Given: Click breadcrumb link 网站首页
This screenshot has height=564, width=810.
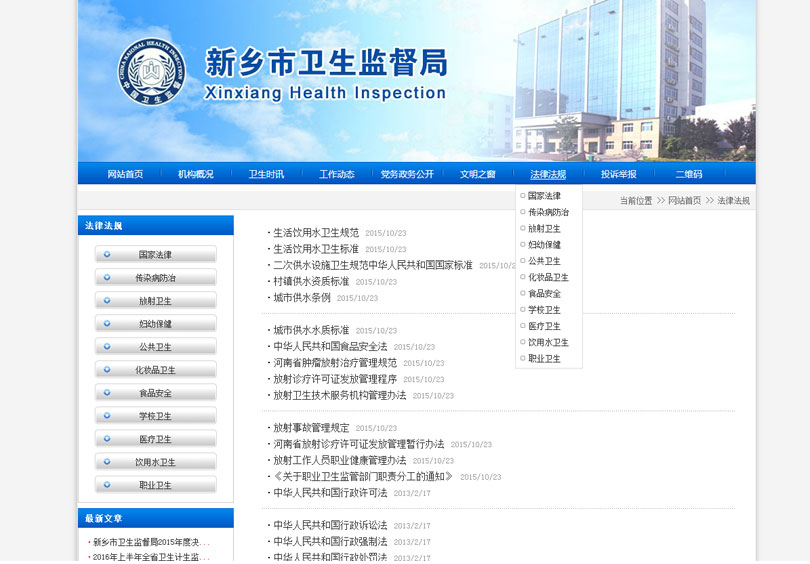Looking at the screenshot, I should pyautogui.click(x=684, y=201).
